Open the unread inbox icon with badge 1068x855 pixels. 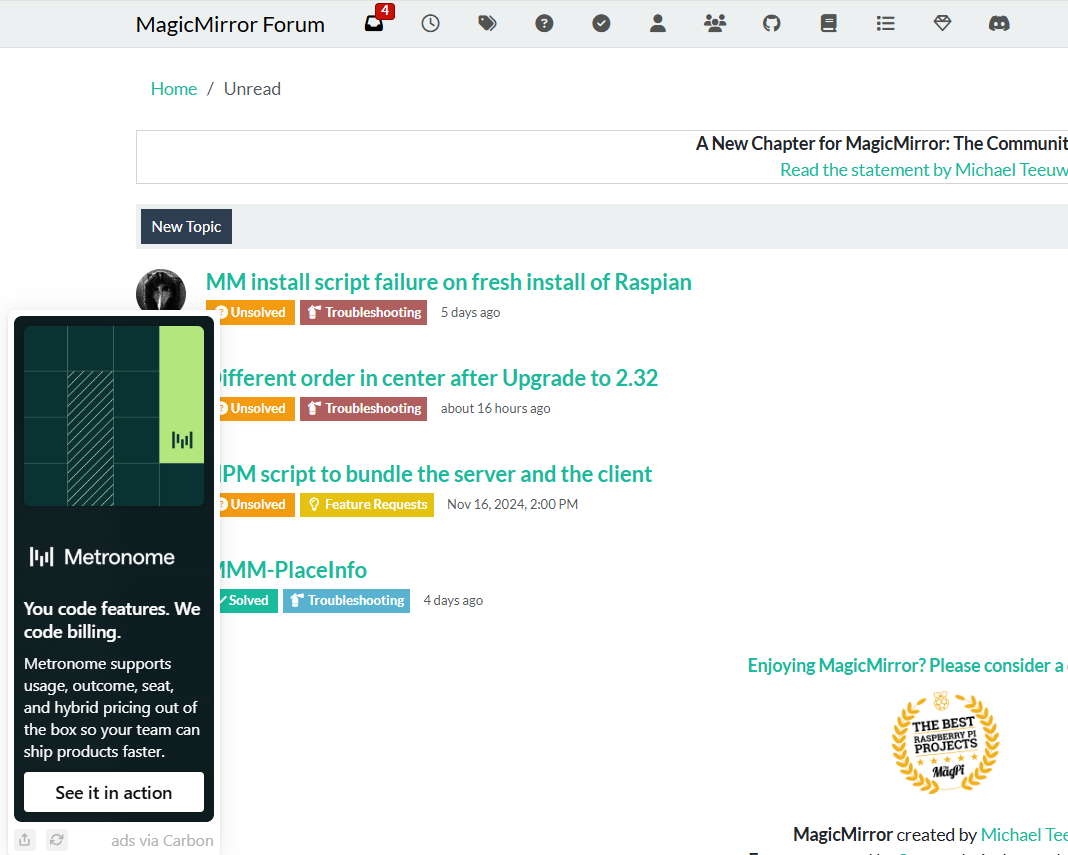(x=374, y=24)
